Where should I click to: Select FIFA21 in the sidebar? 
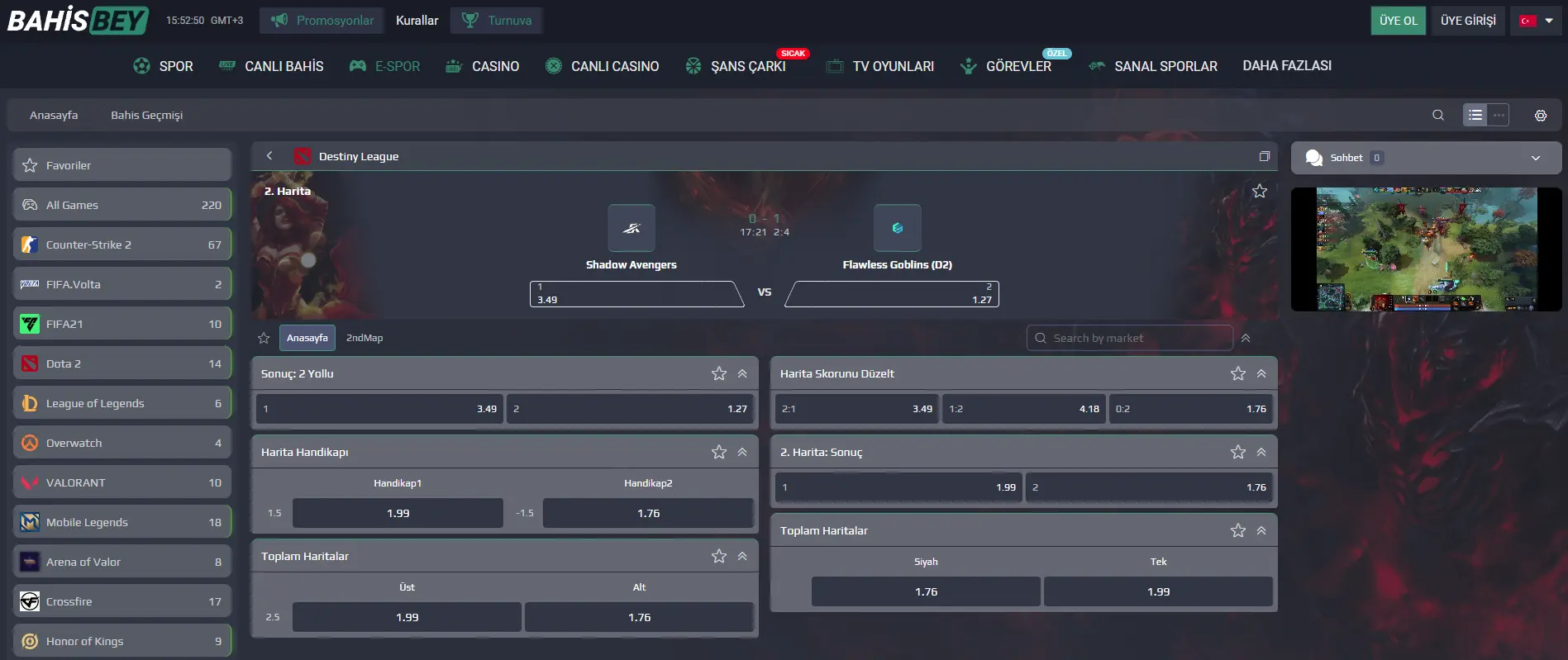pos(122,324)
